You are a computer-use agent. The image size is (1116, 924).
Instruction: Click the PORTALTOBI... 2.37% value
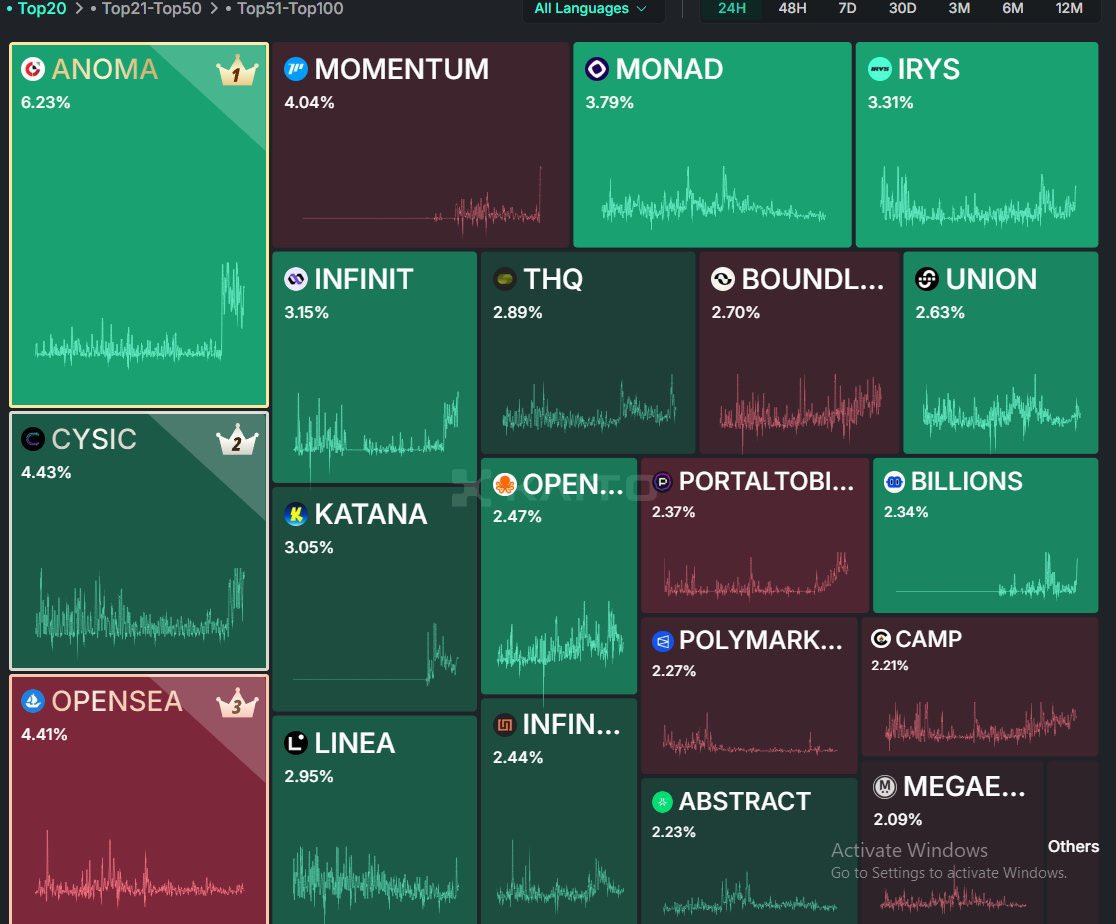pyautogui.click(x=674, y=512)
